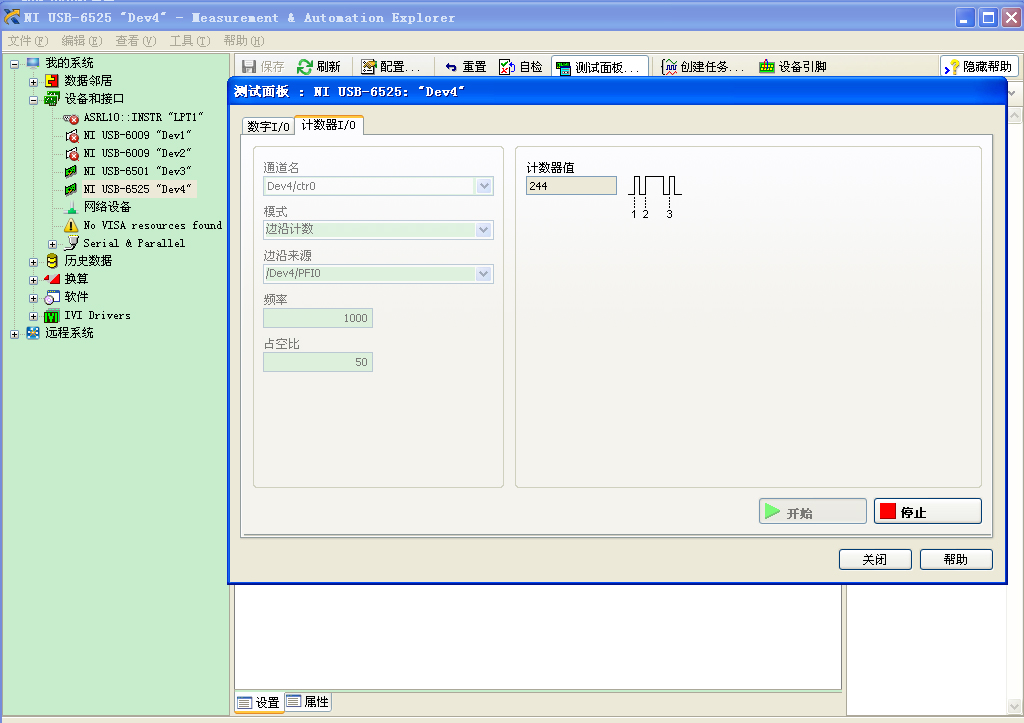Select NI USB-6009 Dev1 device icon
Screen dimensions: 1024x723
(x=72, y=136)
